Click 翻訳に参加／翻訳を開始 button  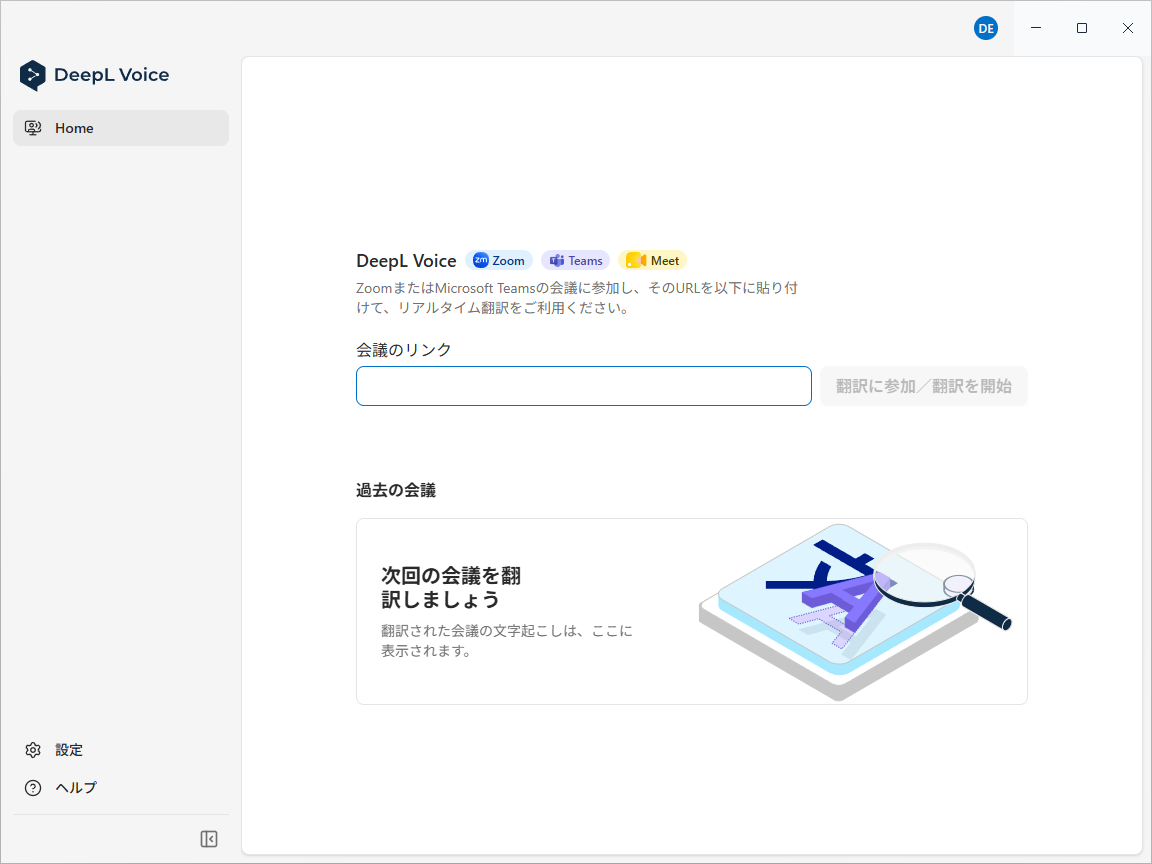924,386
